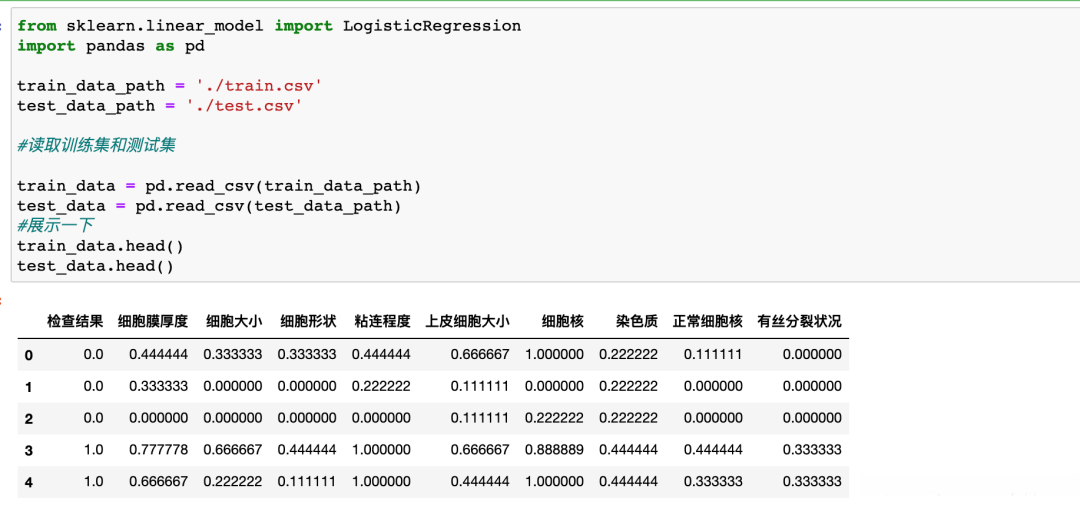Click the 'test_data.head()' code line

96,266
